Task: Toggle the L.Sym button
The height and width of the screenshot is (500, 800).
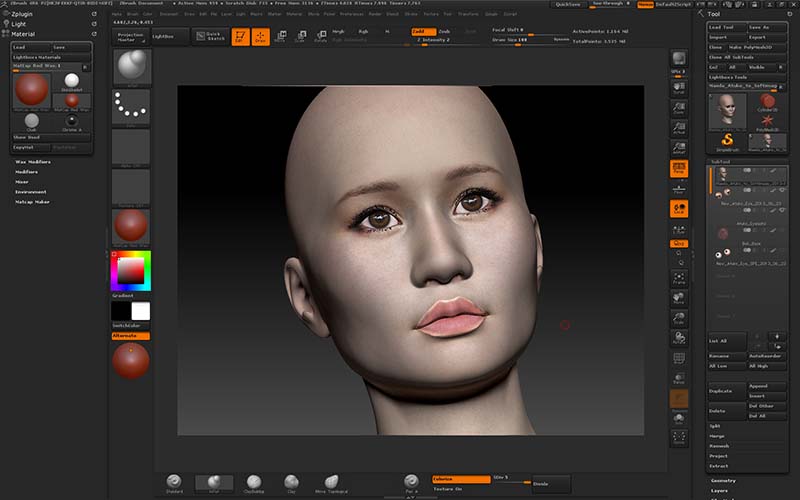Action: 679,230
